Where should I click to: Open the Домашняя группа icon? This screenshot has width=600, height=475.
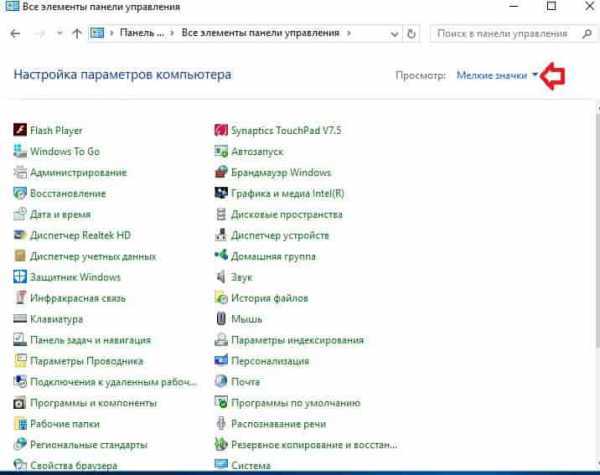coord(221,256)
